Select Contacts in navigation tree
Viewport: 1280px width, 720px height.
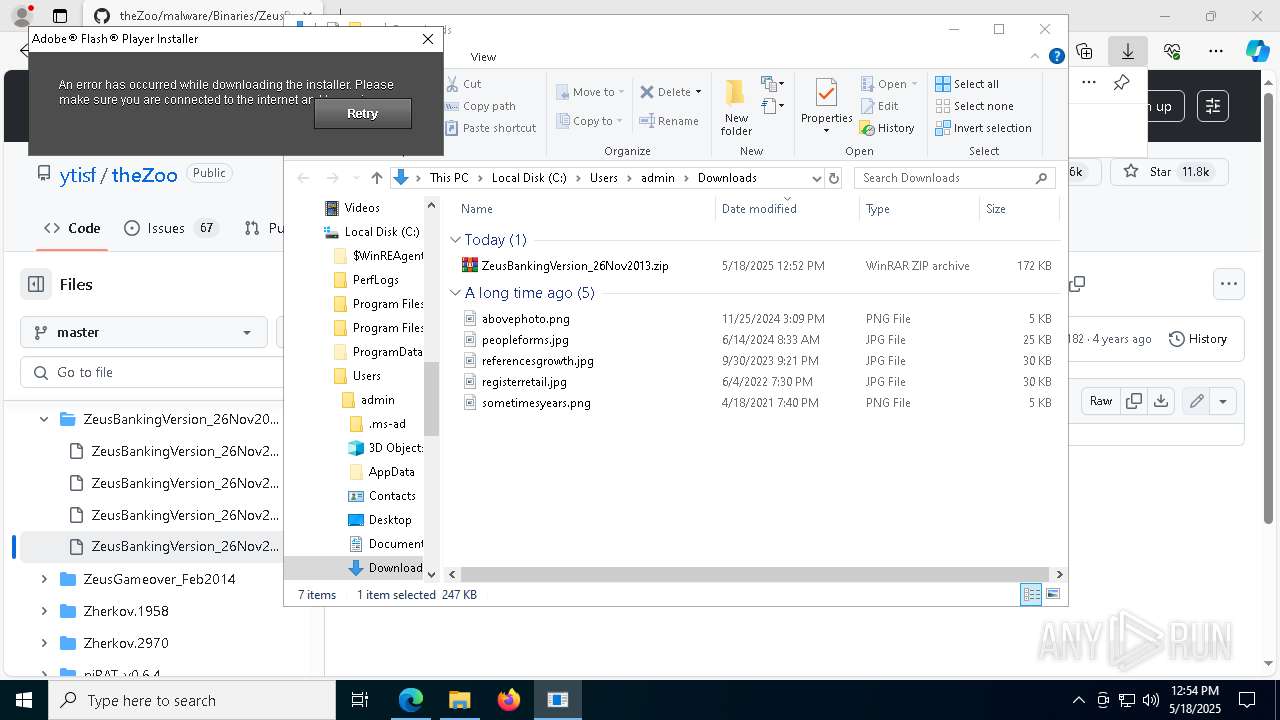click(x=391, y=496)
